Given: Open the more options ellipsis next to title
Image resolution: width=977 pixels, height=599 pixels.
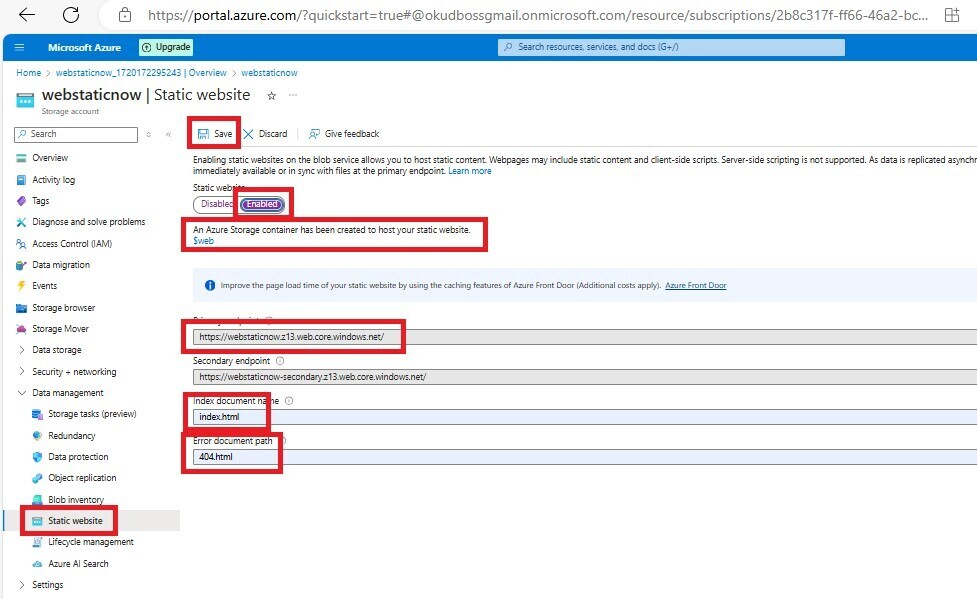Looking at the screenshot, I should (x=293, y=95).
